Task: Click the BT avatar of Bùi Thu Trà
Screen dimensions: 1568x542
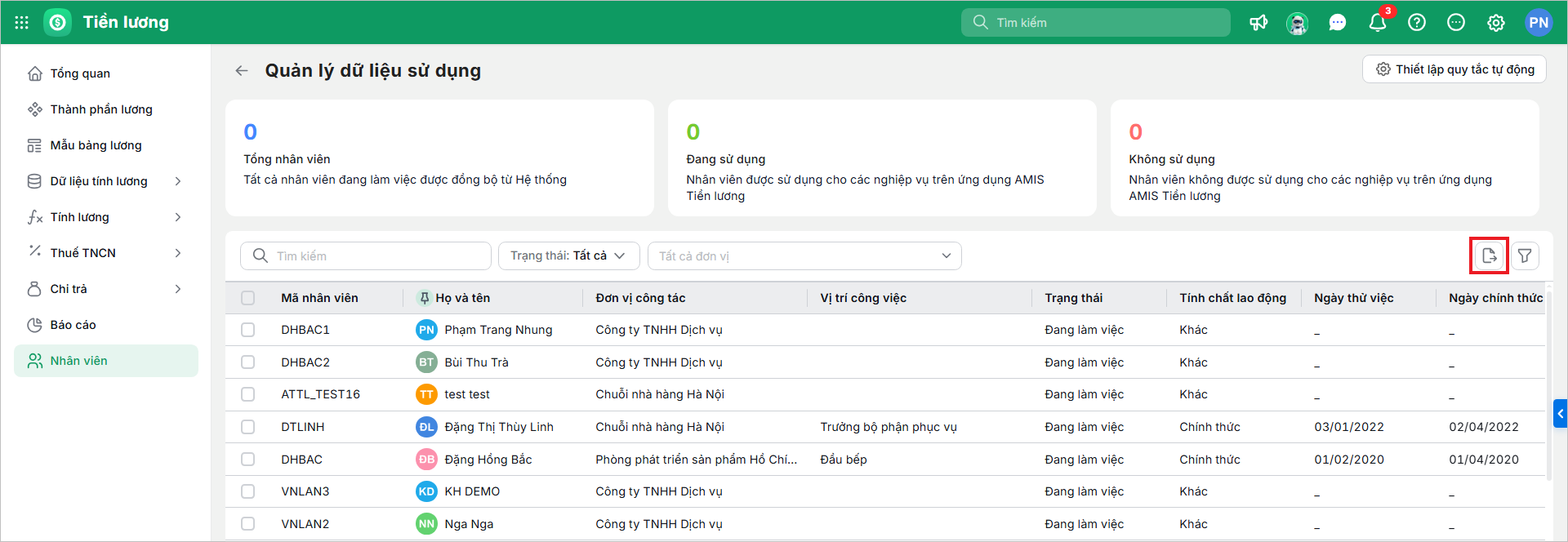Action: [x=426, y=362]
